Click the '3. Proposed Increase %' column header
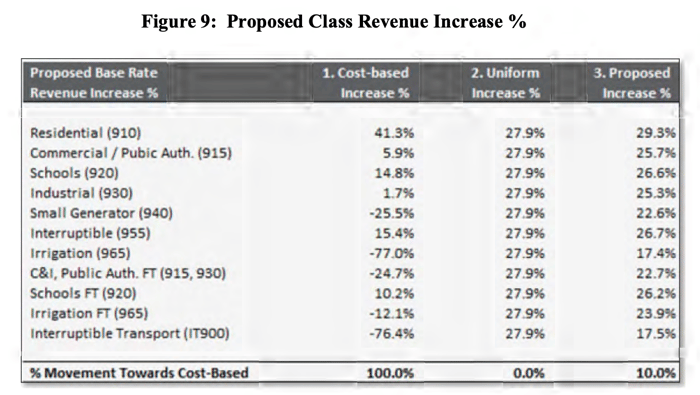Screen dimensions: 700x395 pyautogui.click(x=632, y=83)
